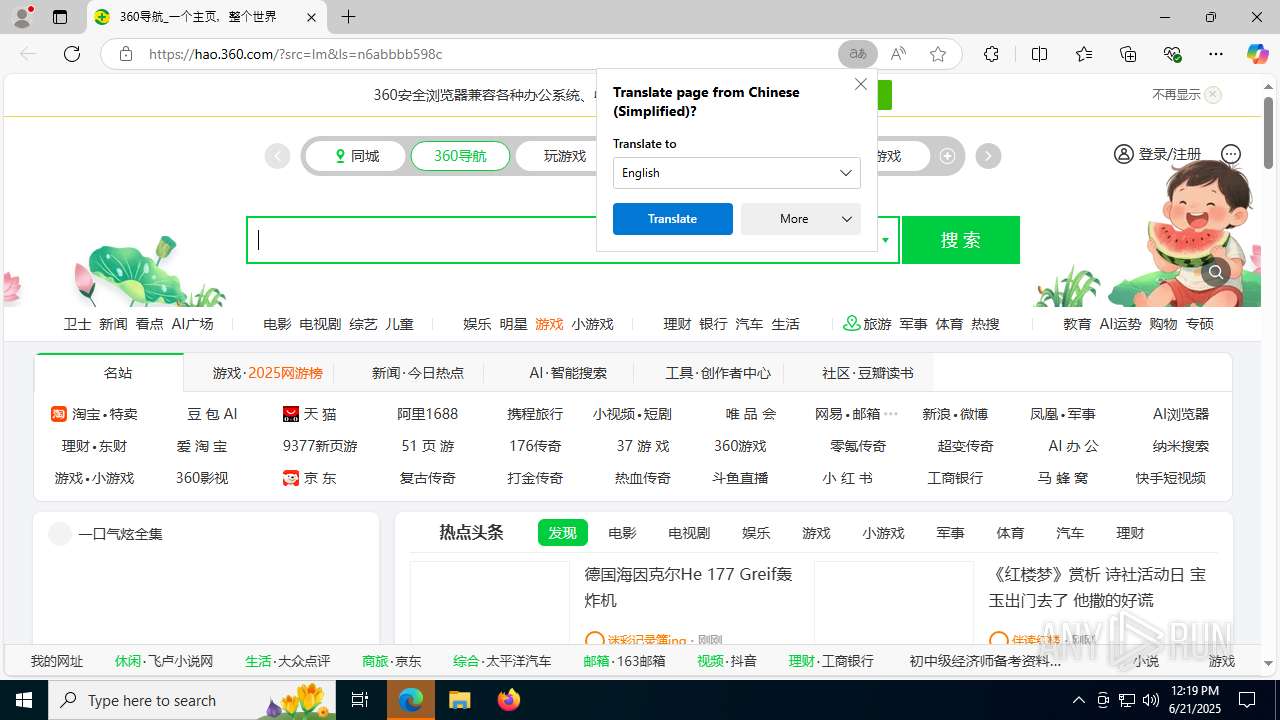This screenshot has width=1280, height=720.
Task: Click the green 搜索 search button
Action: pyautogui.click(x=961, y=240)
